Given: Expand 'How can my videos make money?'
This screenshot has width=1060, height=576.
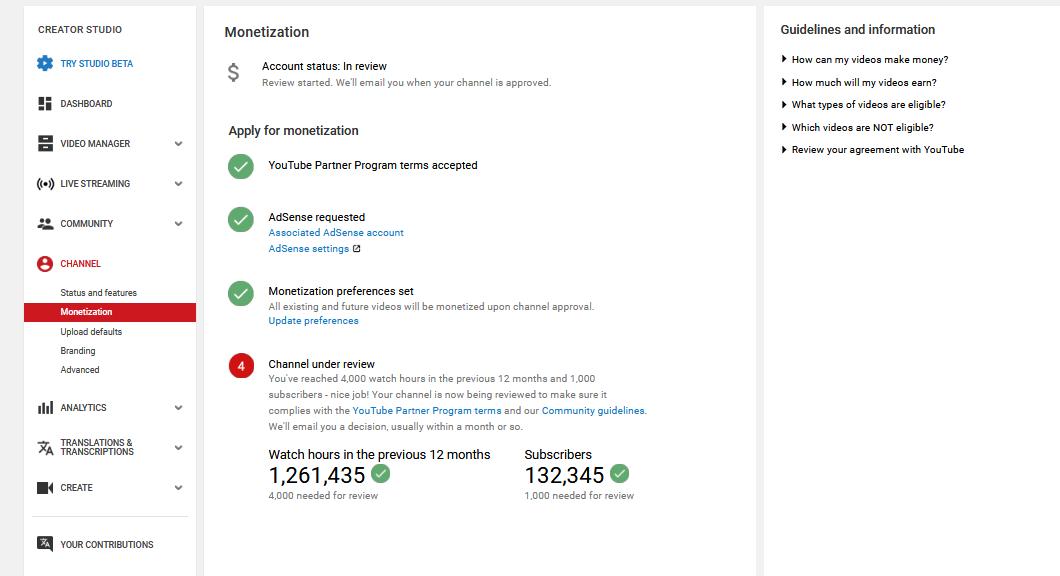Looking at the screenshot, I should pos(865,59).
